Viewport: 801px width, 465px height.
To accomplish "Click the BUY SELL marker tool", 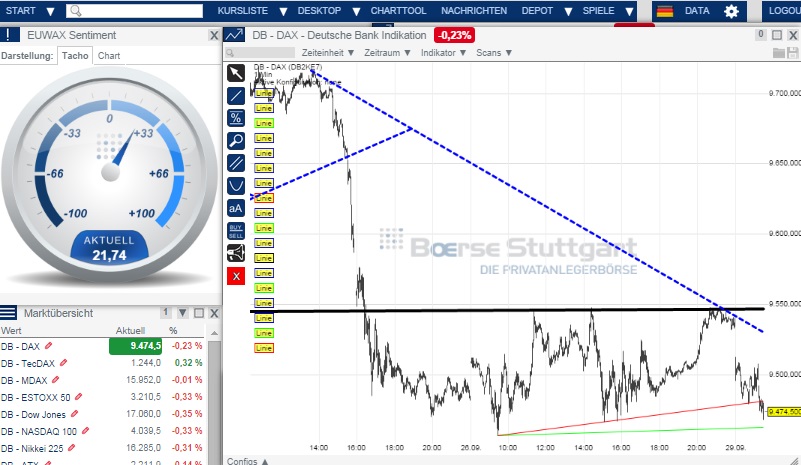I will click(x=235, y=230).
